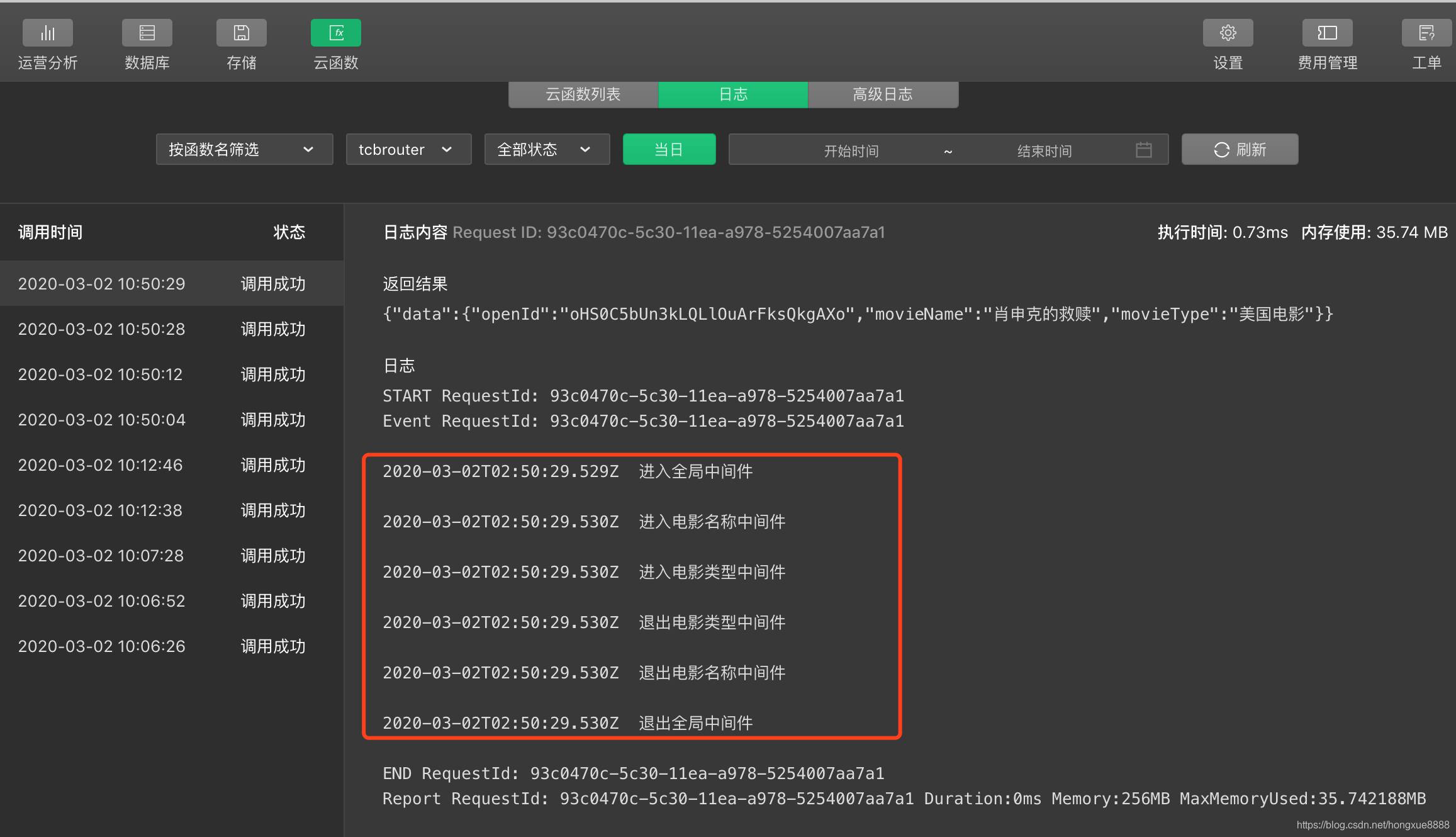The image size is (1456, 837).
Task: Click the 当日 button
Action: (x=669, y=149)
